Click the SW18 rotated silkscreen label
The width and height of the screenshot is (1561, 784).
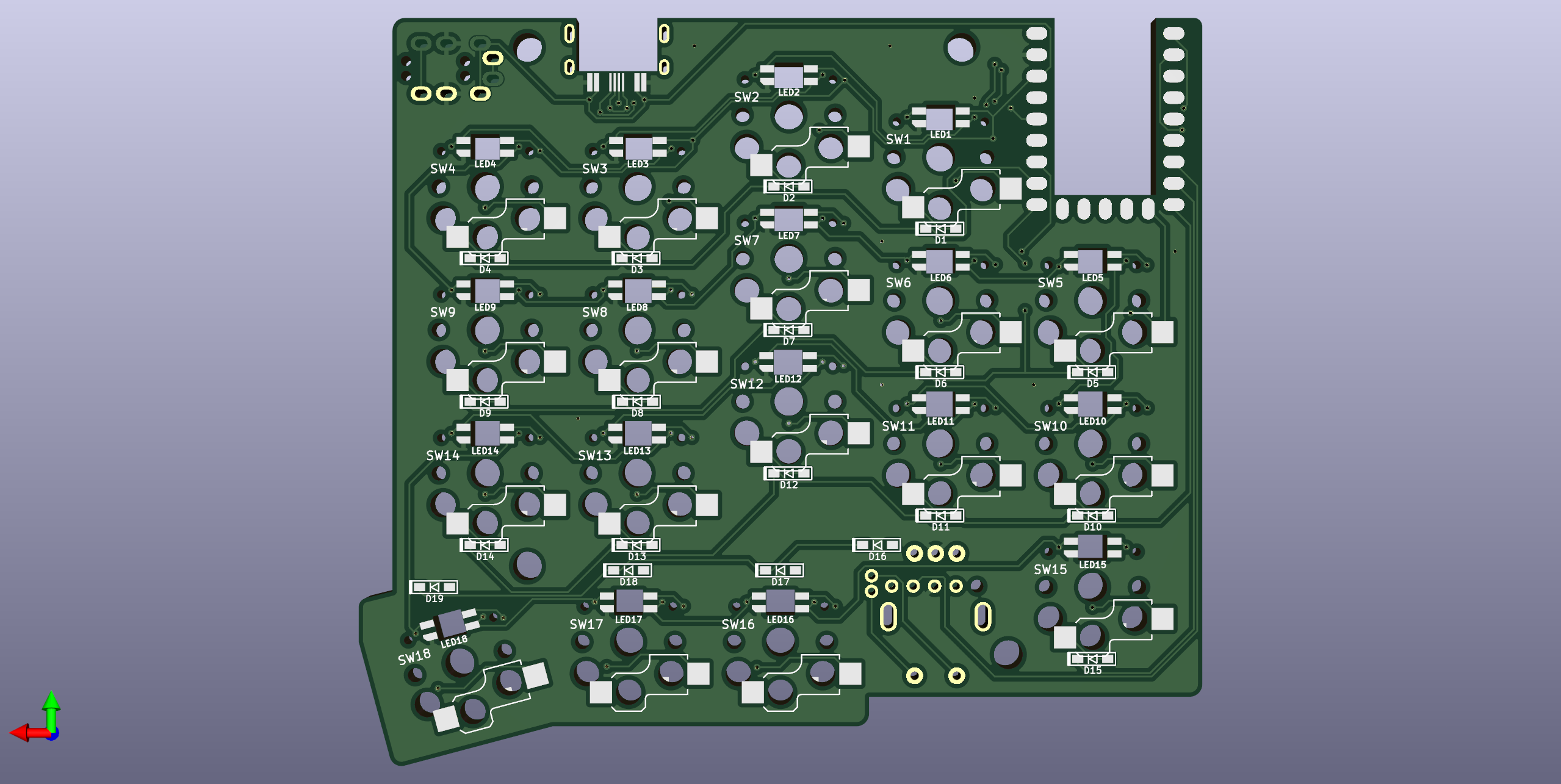(x=414, y=657)
